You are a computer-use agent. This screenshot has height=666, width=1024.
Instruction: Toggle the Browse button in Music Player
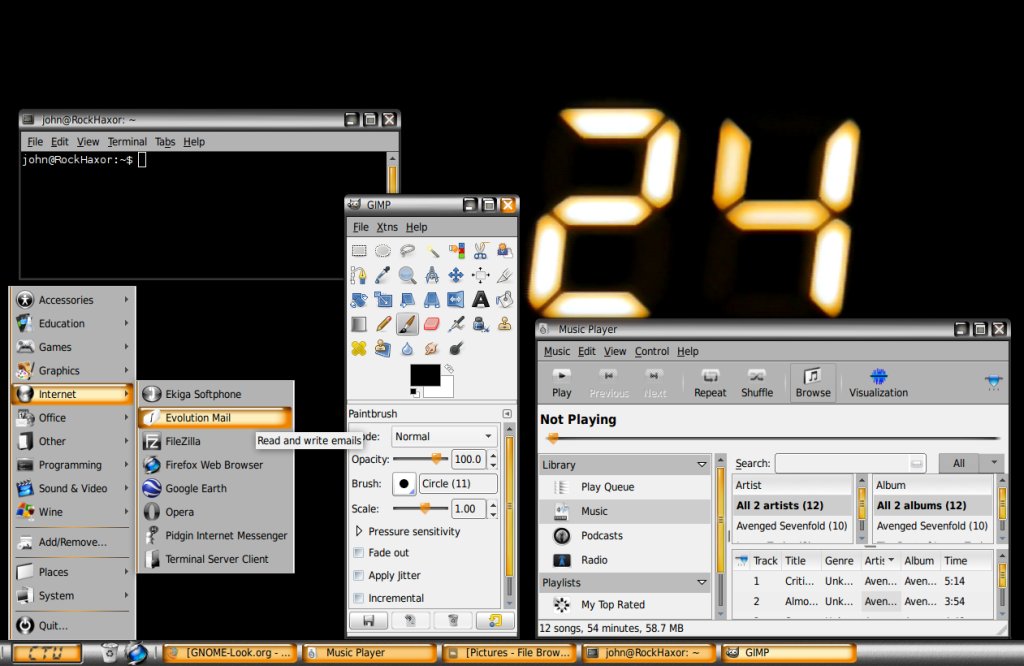(813, 383)
